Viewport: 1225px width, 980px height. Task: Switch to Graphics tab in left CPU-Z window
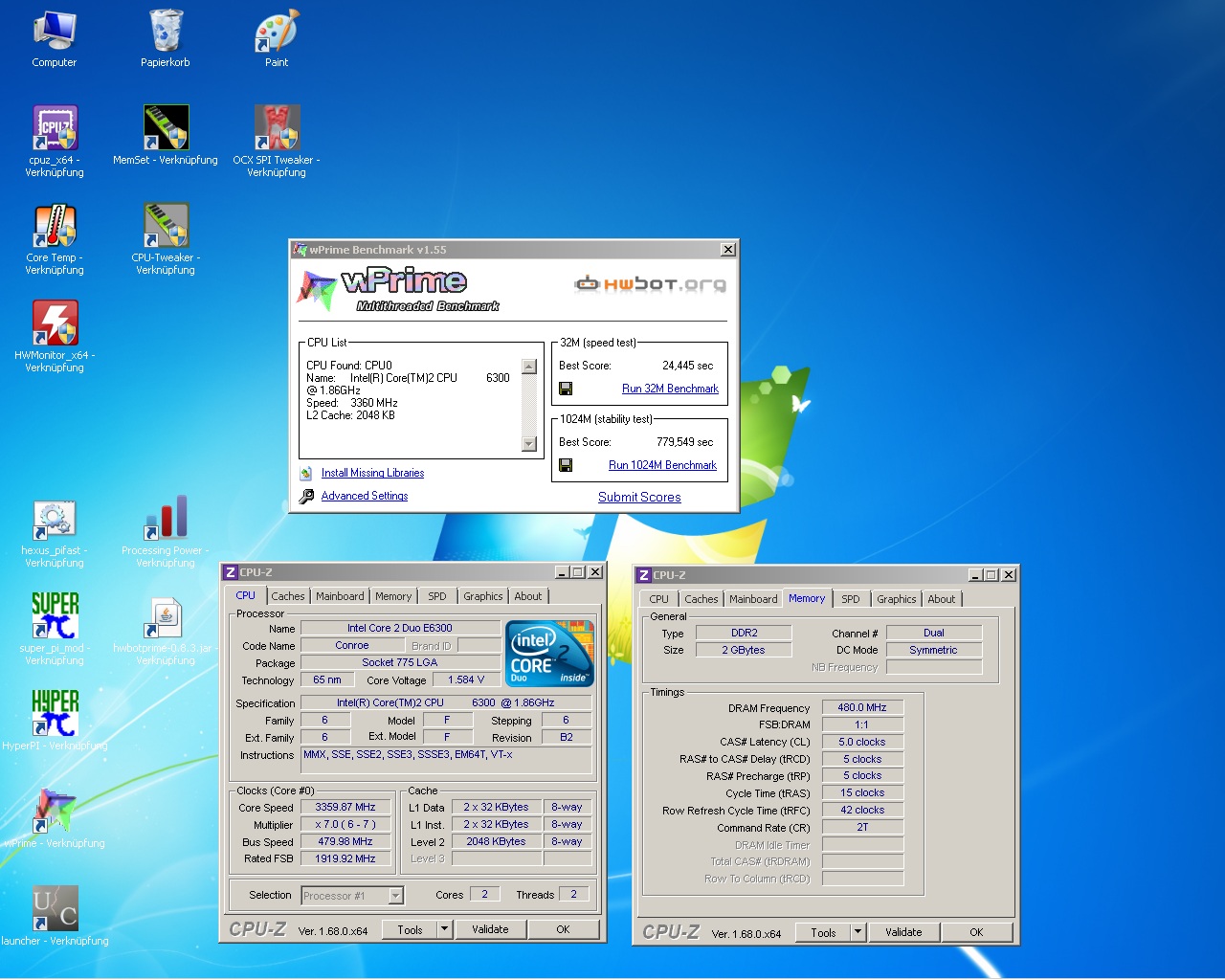point(483,596)
